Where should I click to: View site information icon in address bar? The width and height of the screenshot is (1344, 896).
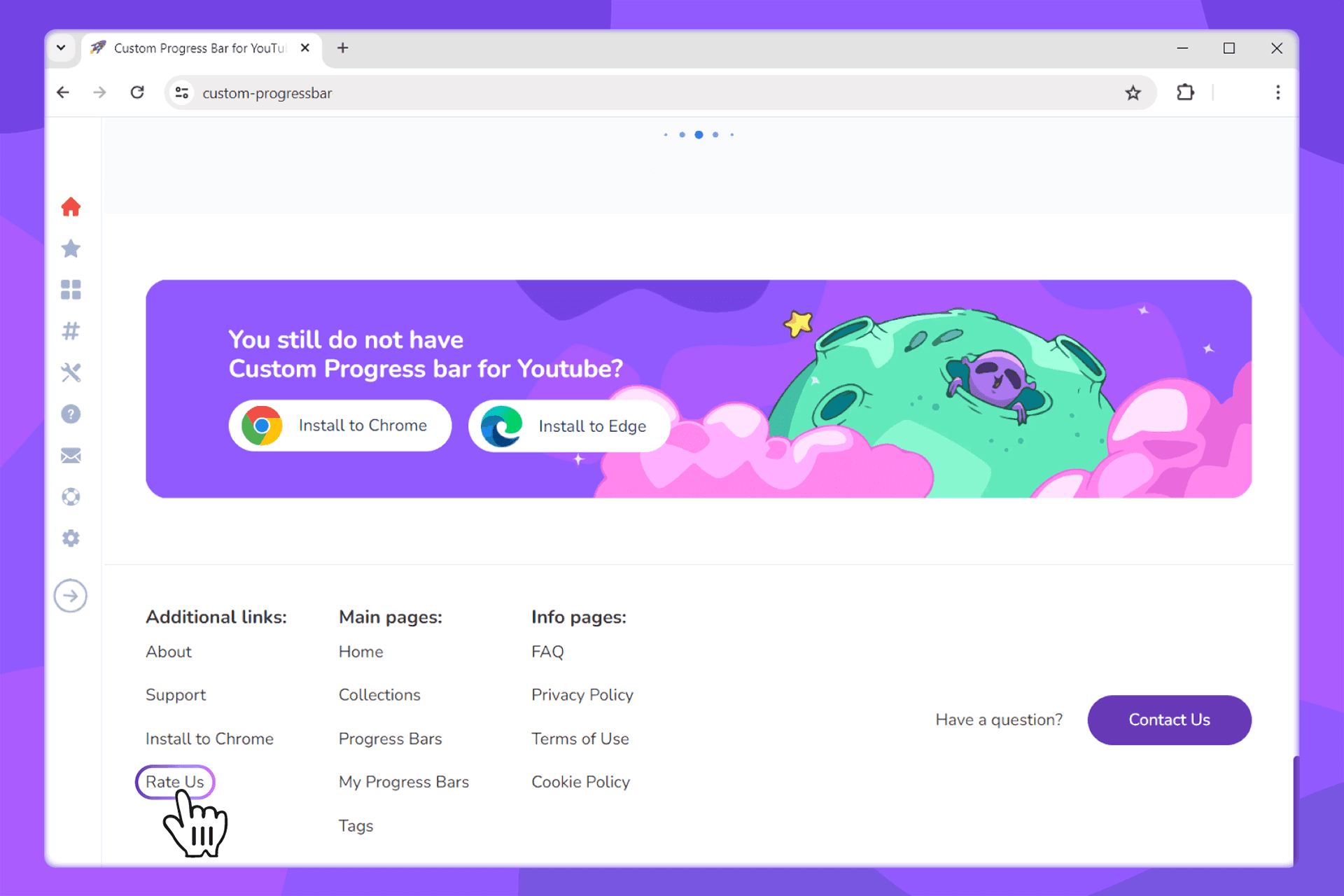(182, 92)
